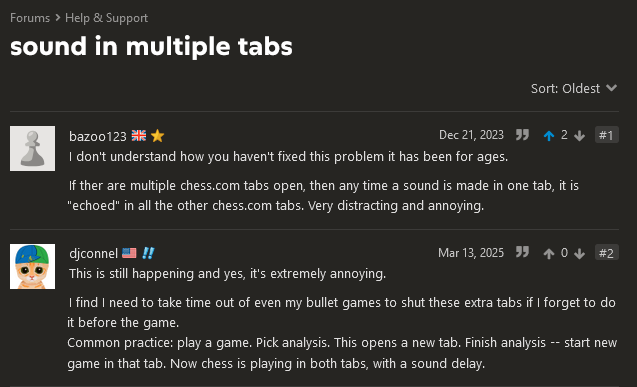Expand sort options using the chevron arrow
The image size is (637, 387).
point(611,88)
